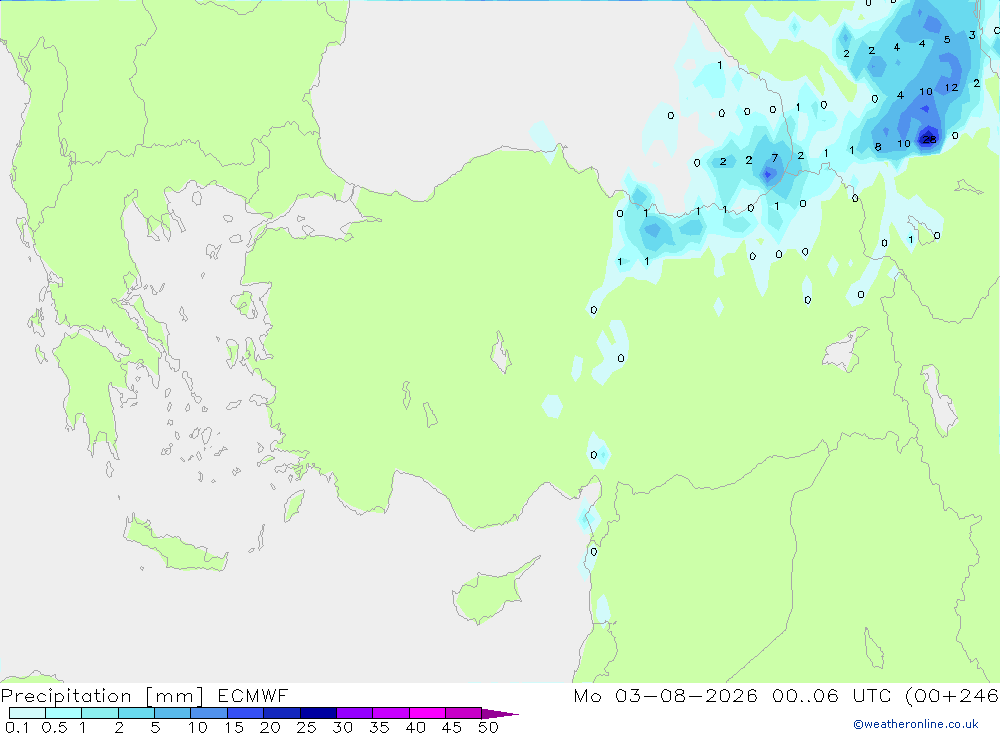Click the legend swatch between 0.5 and 1
The width and height of the screenshot is (1000, 733).
[x=63, y=713]
